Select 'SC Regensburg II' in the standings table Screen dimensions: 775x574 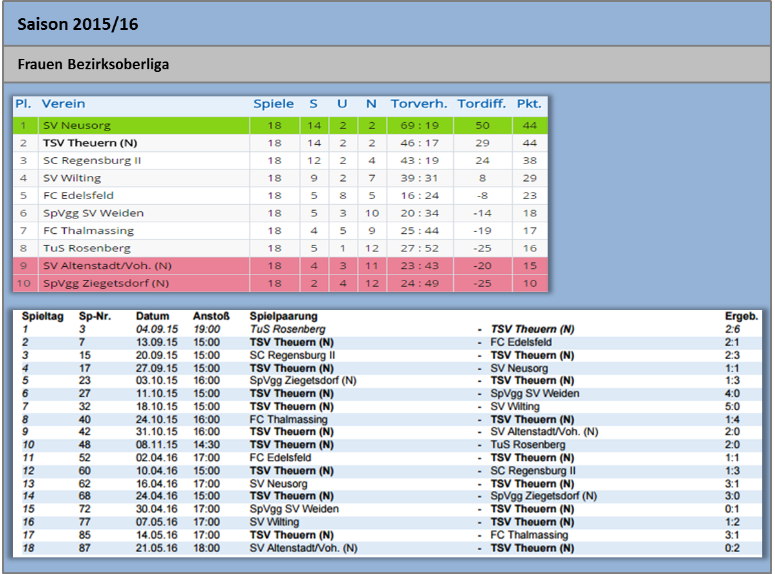click(x=92, y=161)
